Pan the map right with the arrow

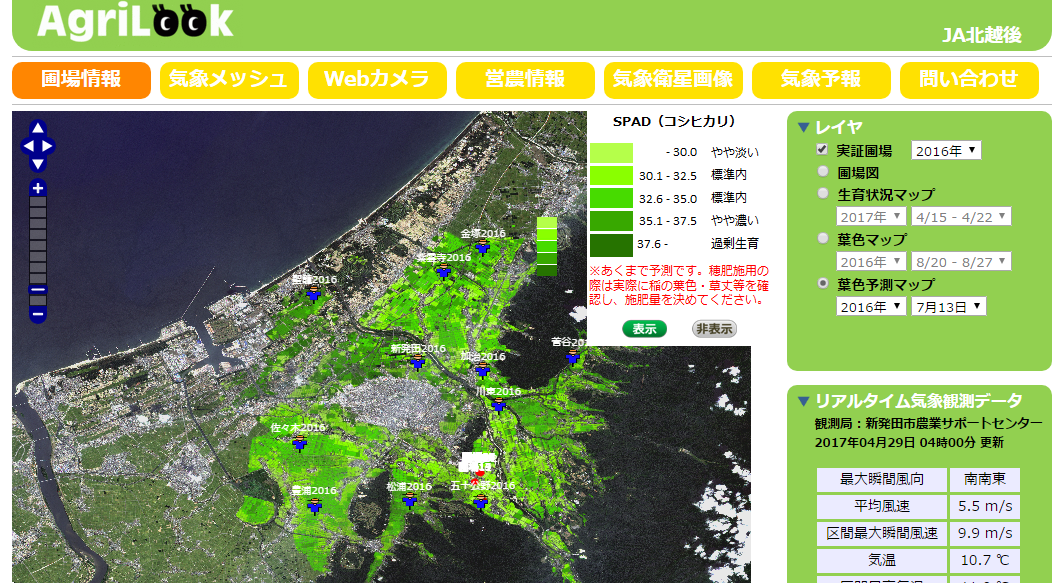[x=47, y=146]
